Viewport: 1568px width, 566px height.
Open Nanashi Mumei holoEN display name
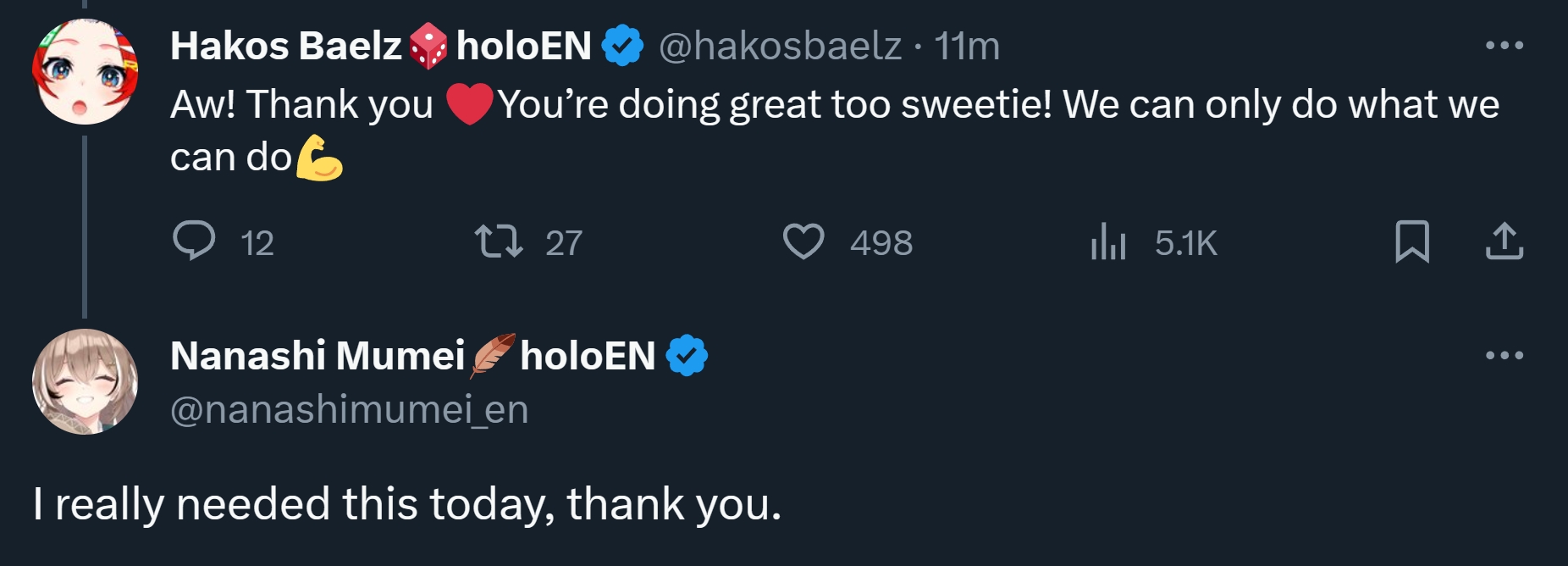(x=412, y=356)
